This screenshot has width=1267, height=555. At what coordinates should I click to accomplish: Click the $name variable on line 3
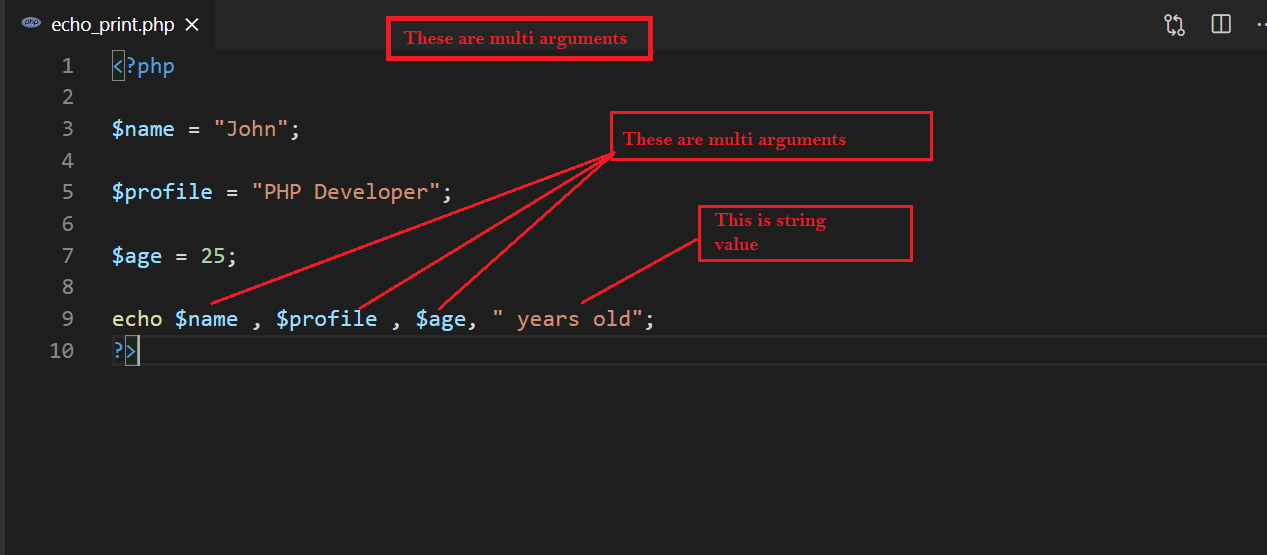(143, 129)
